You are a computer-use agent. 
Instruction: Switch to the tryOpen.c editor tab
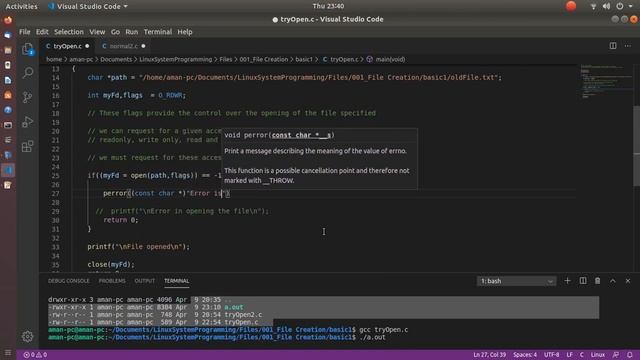[67, 46]
